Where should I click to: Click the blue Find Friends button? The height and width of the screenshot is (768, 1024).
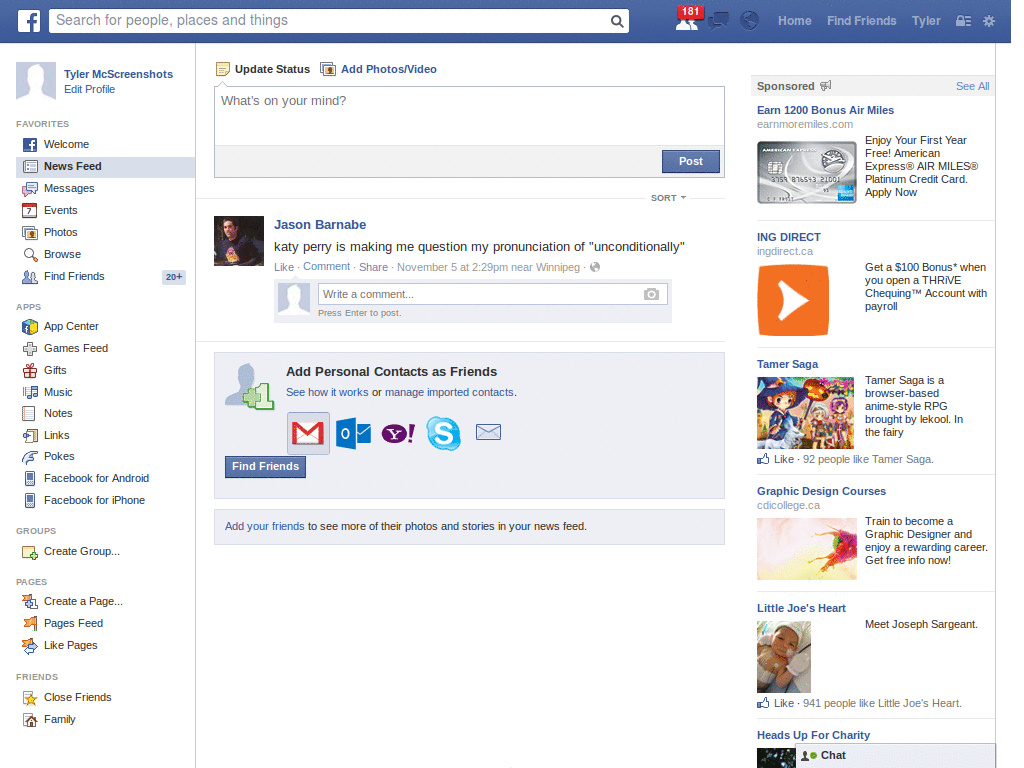(265, 466)
